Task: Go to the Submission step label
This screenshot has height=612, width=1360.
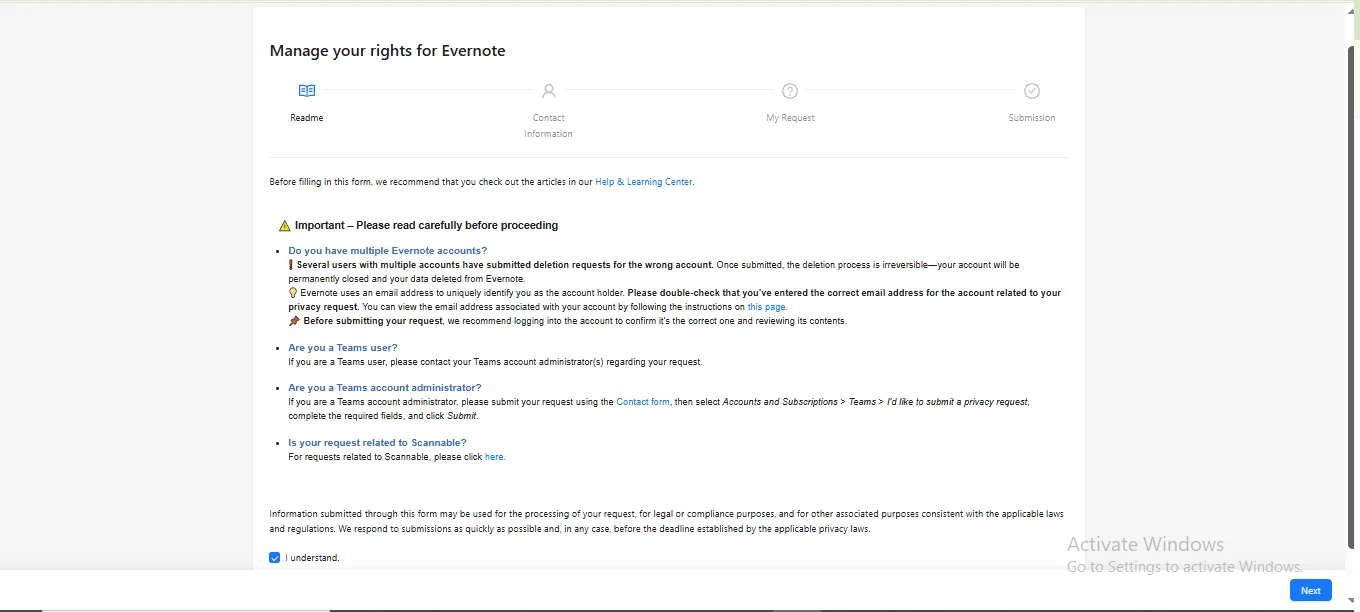Action: click(x=1032, y=118)
